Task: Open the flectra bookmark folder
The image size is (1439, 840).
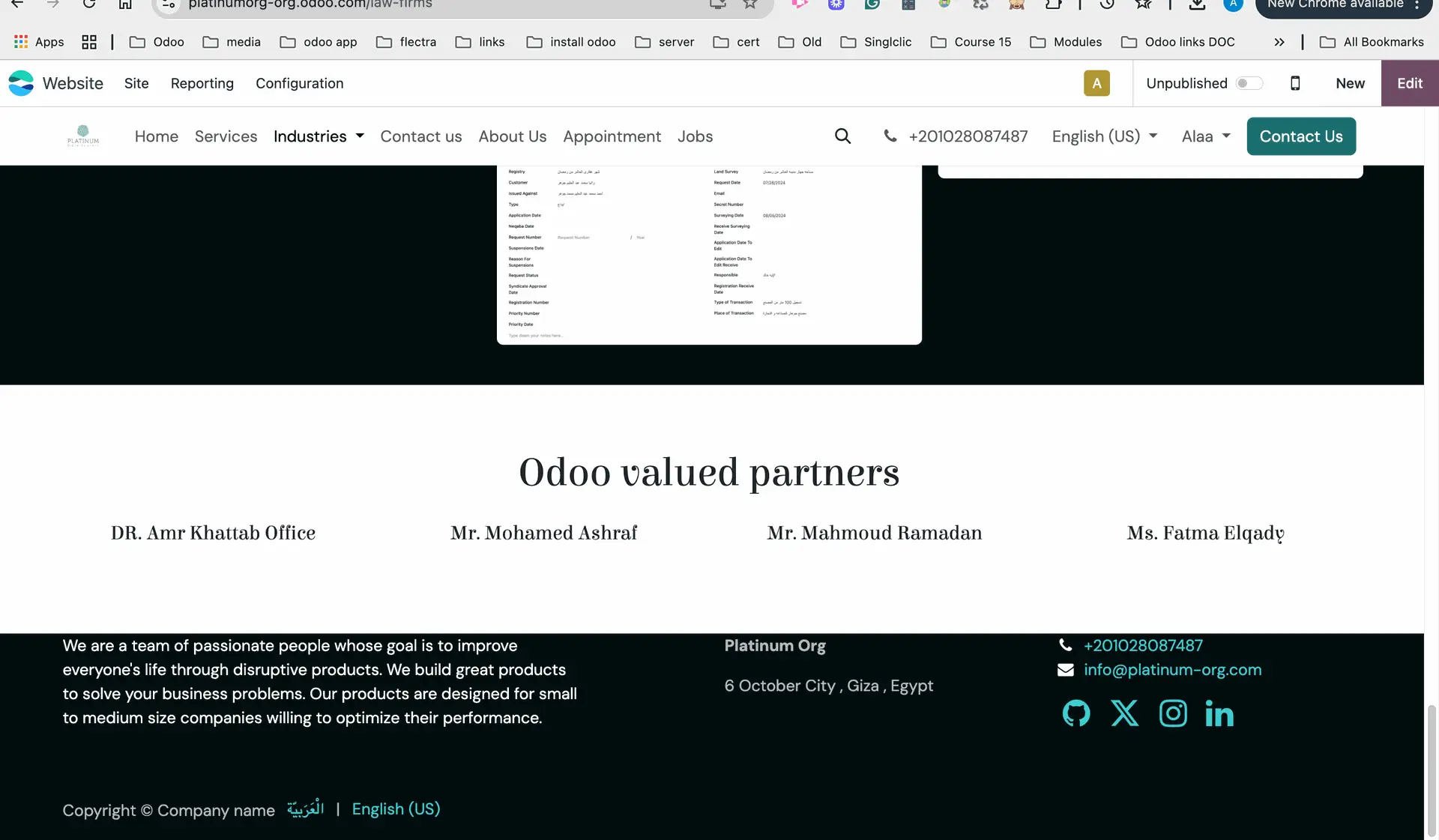Action: tap(406, 42)
